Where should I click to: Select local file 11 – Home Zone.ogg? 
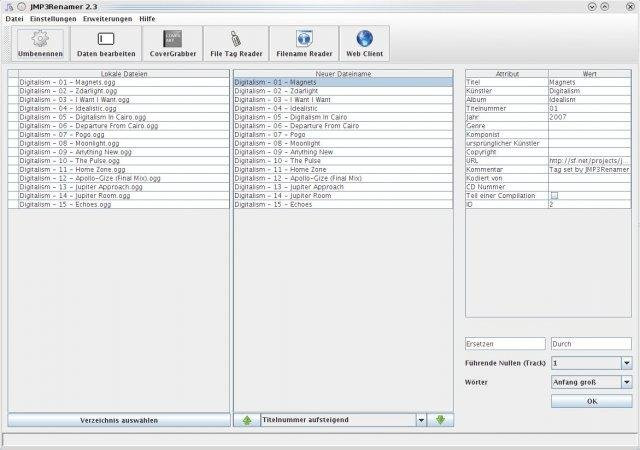[x=124, y=169]
